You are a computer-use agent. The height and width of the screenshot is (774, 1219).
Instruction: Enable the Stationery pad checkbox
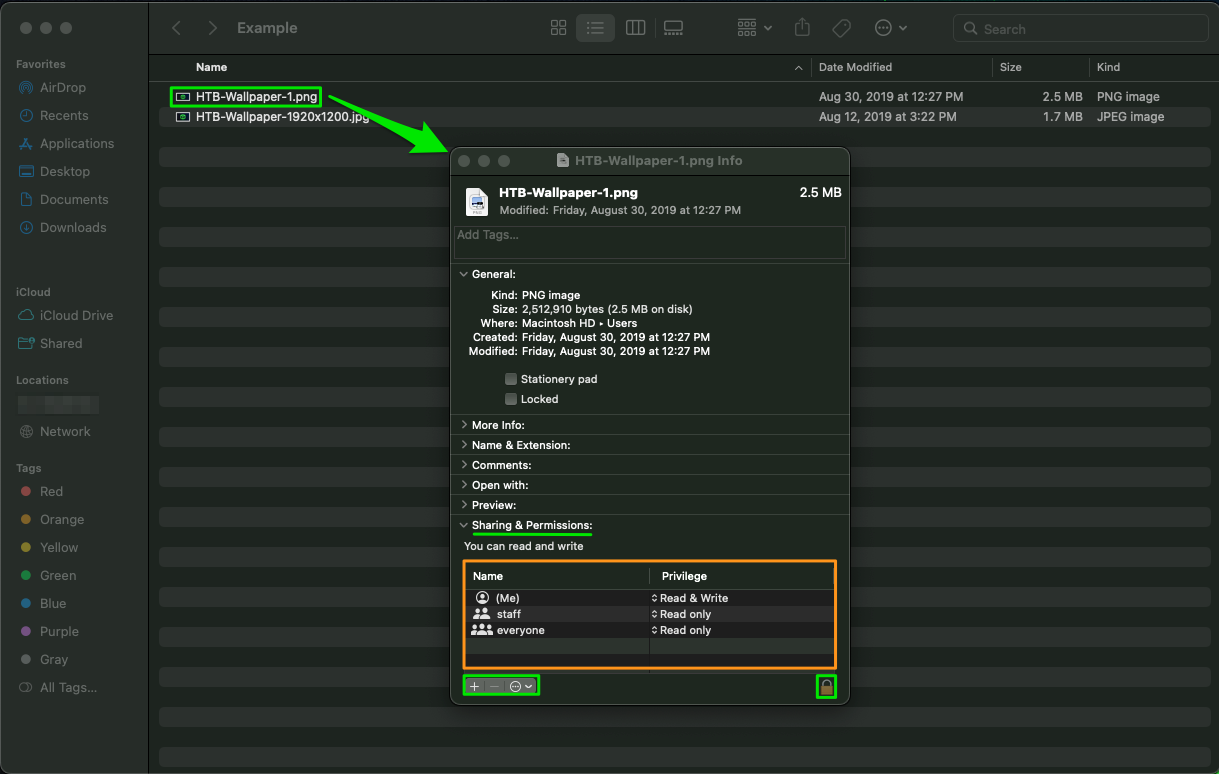[511, 379]
